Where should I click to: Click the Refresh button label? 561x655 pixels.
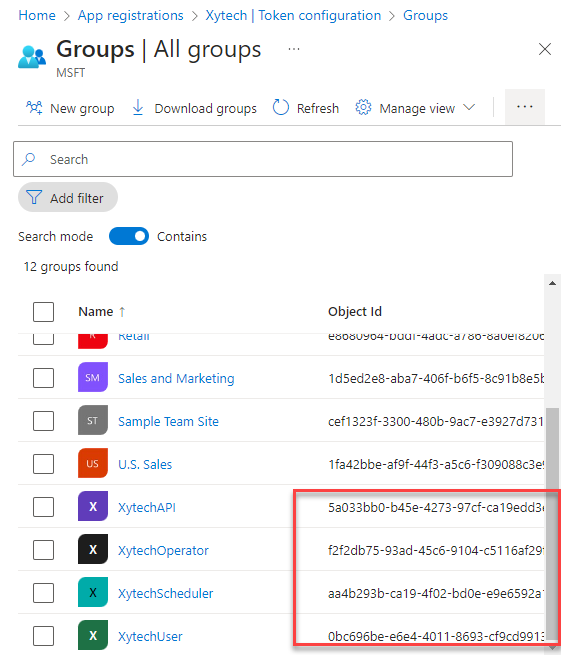[x=318, y=108]
